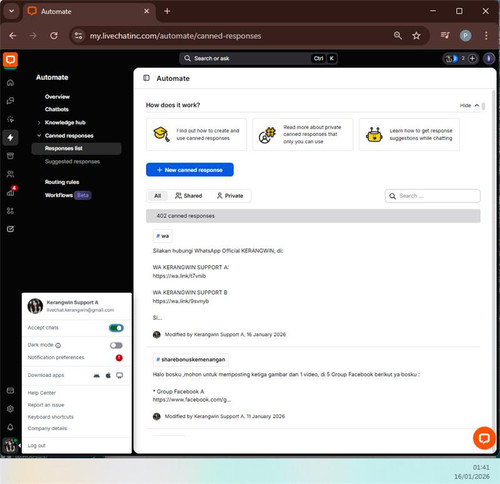Select Responses list menu item

click(76, 148)
